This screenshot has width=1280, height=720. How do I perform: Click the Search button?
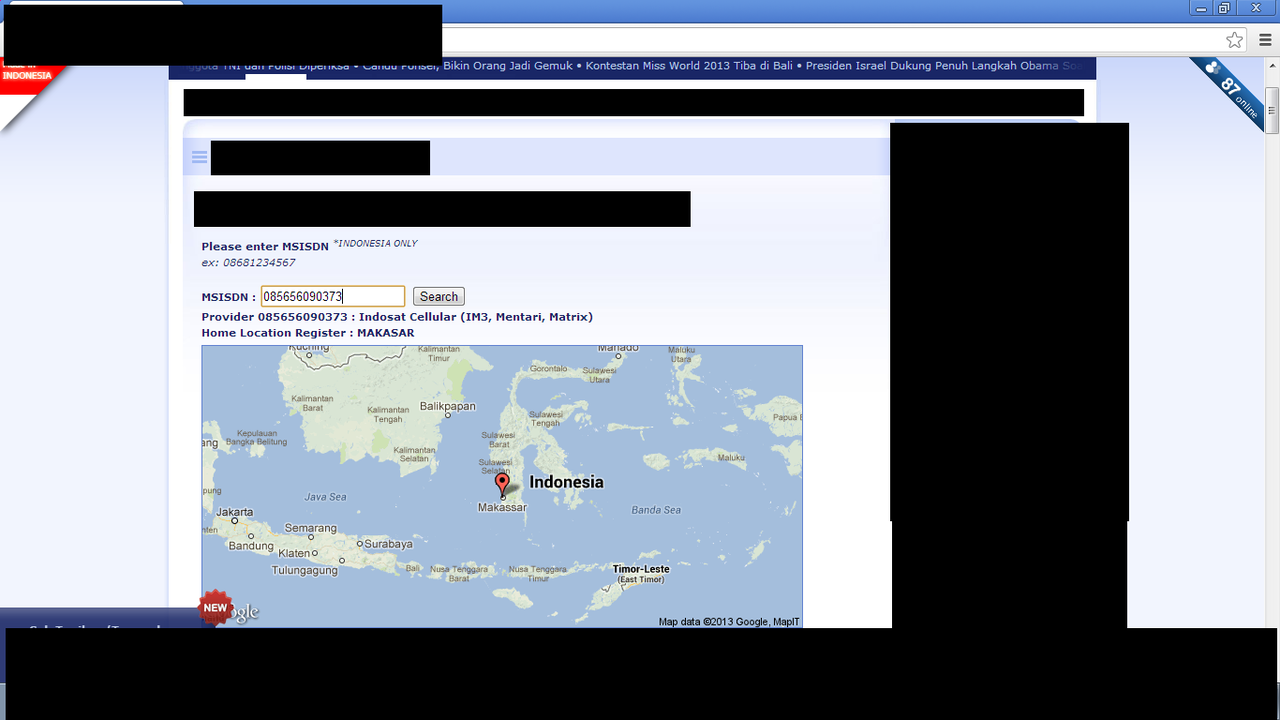[439, 297]
